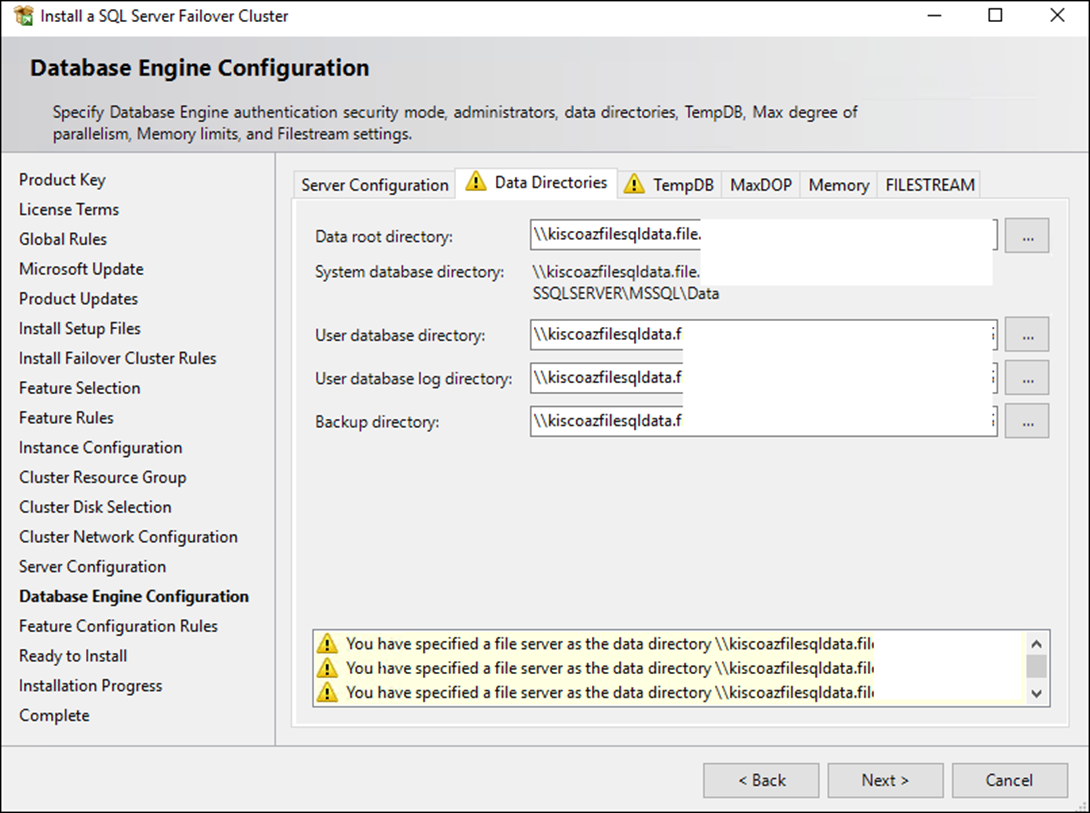Cancel the installation wizard
The image size is (1090, 813).
point(1009,780)
